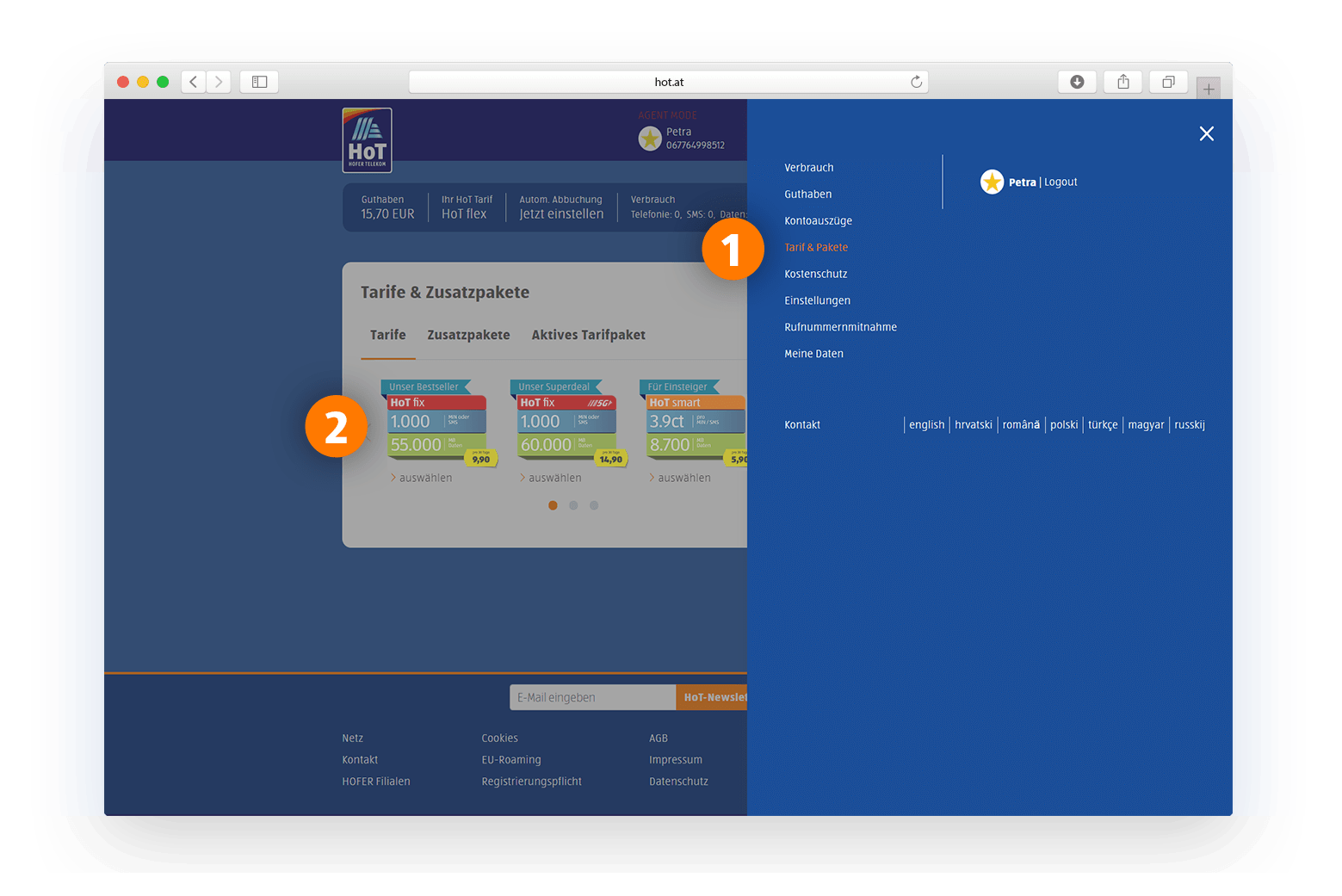Viewport: 1342px width, 896px height.
Task: Click auswählen under the Superdeal tariff
Action: (551, 478)
